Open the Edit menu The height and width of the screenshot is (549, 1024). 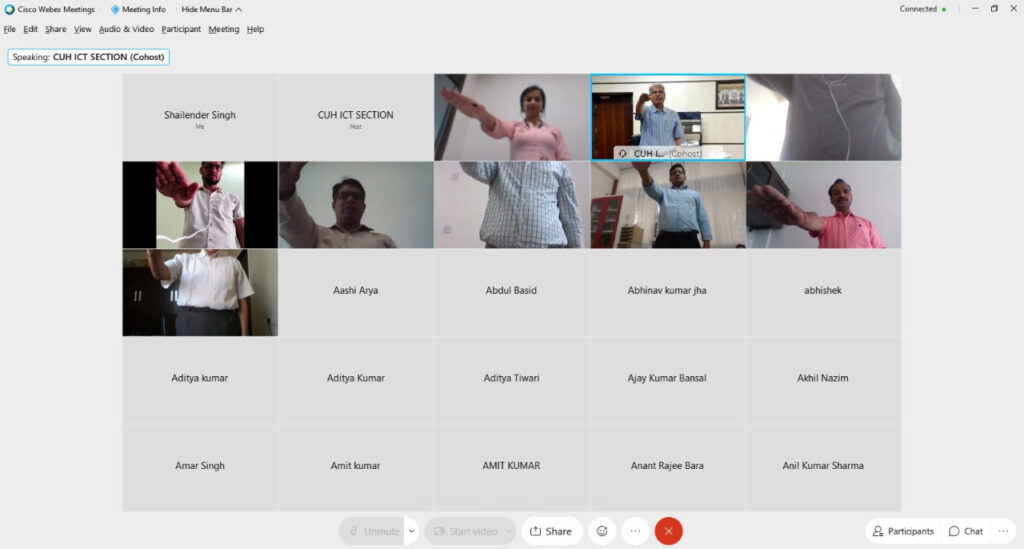[30, 29]
